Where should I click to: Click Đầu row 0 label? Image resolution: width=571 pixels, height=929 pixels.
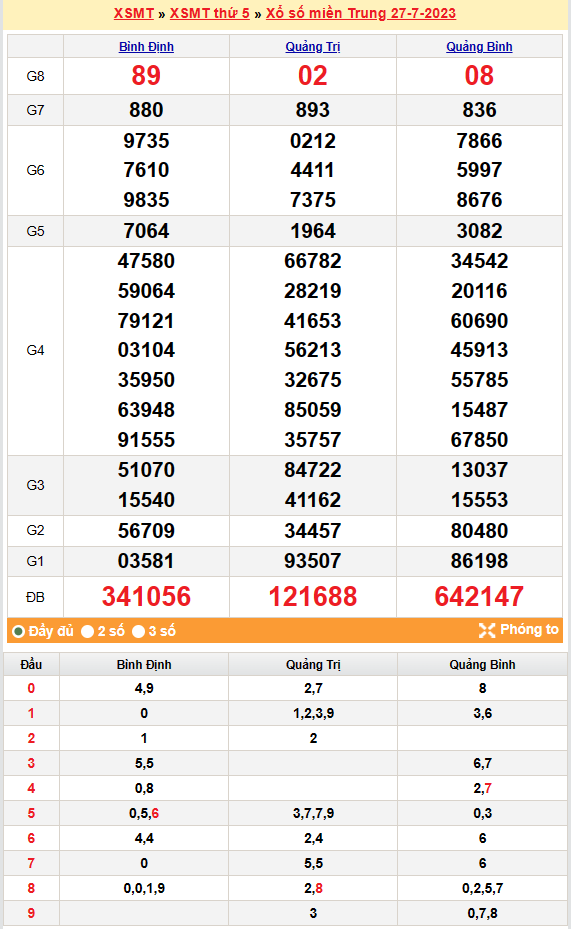pos(31,688)
